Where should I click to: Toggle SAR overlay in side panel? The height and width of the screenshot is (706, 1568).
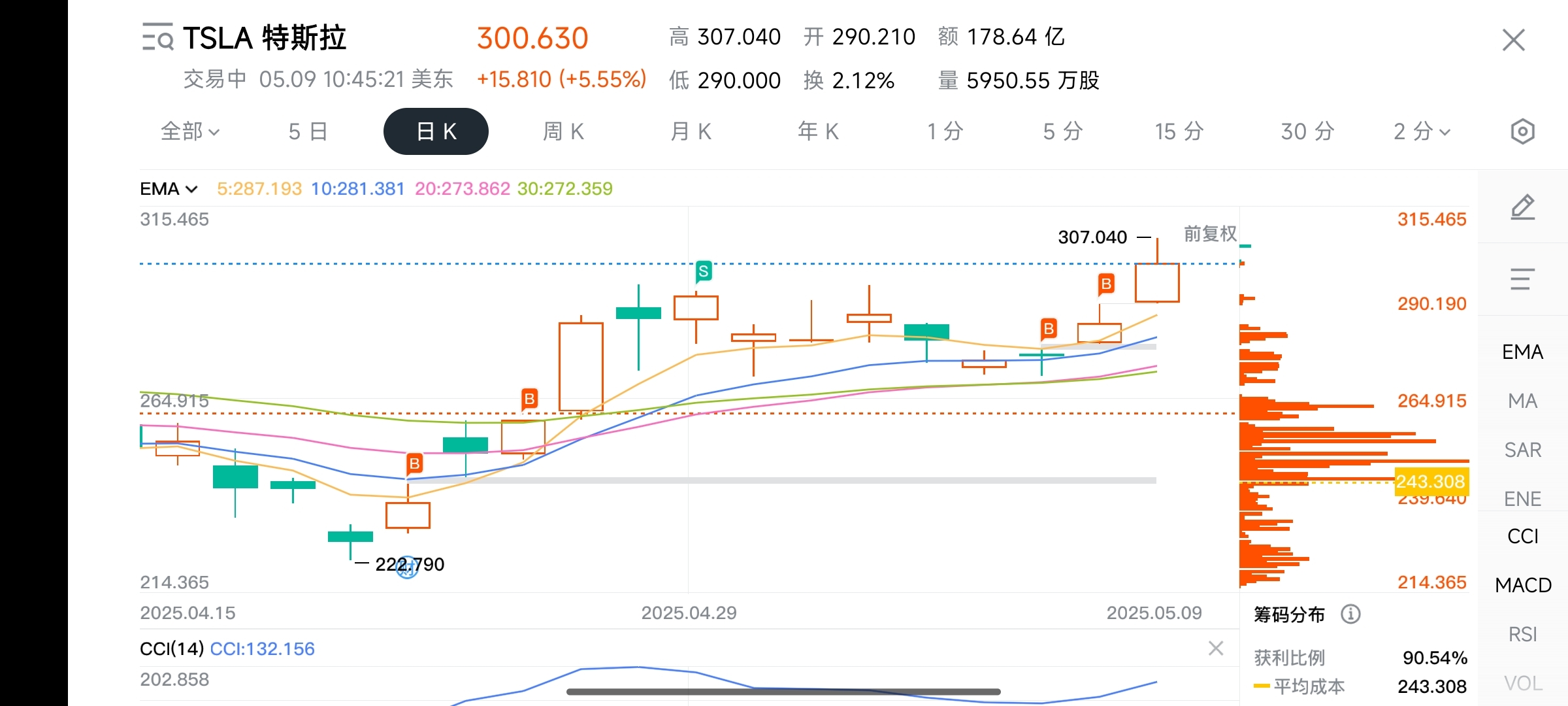1522,450
